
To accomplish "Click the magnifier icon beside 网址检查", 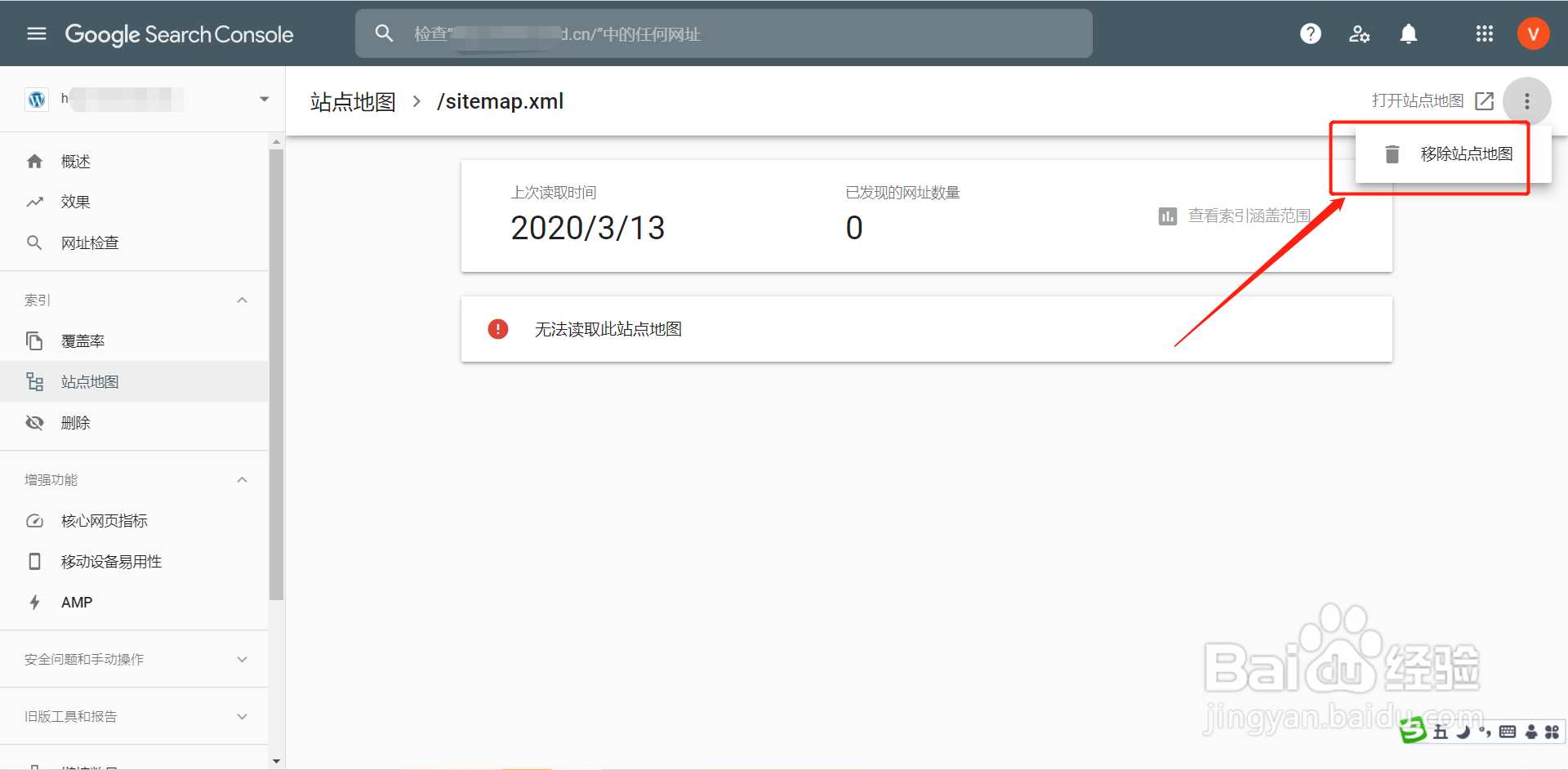I will pos(34,243).
